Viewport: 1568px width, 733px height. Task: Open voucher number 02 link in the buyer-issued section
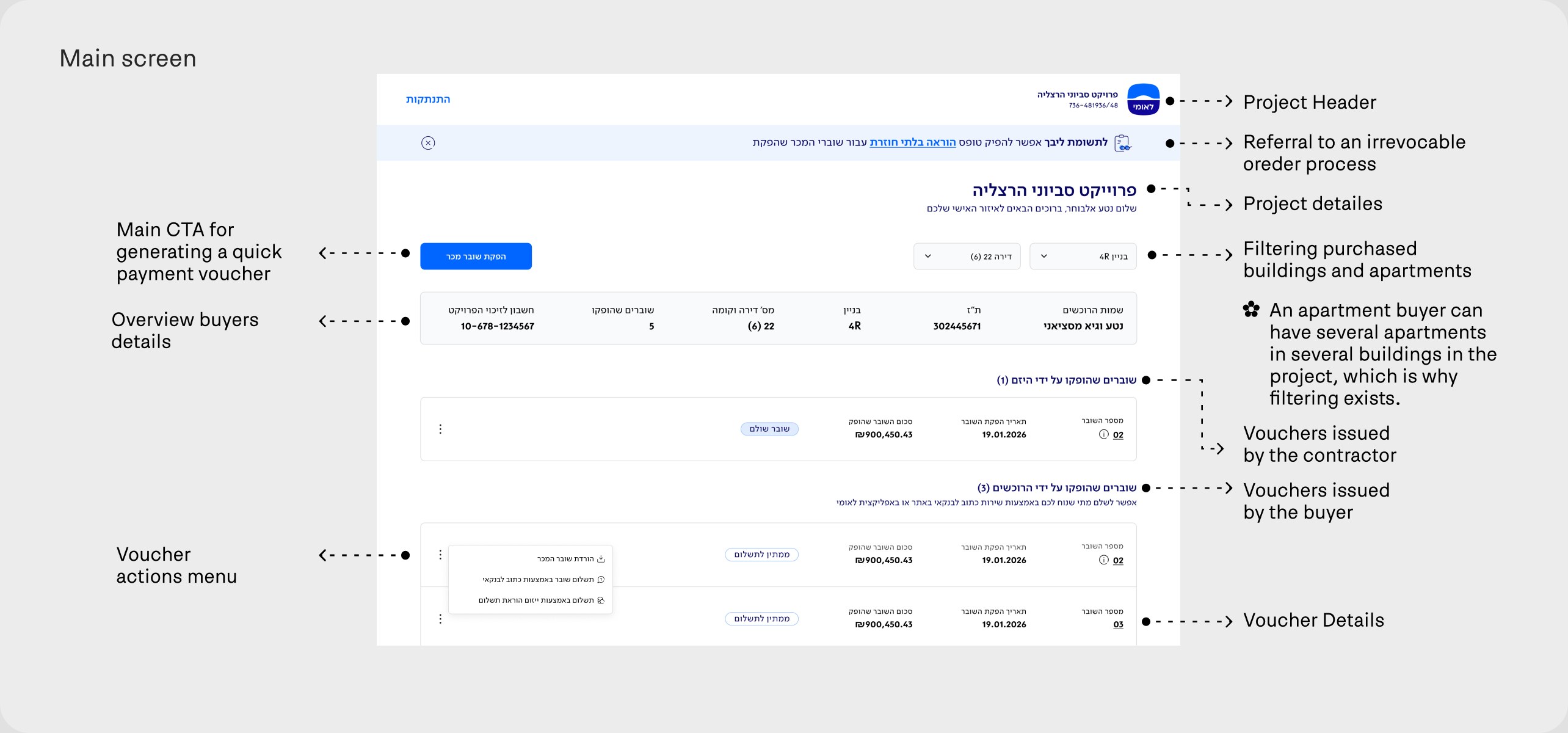1117,561
